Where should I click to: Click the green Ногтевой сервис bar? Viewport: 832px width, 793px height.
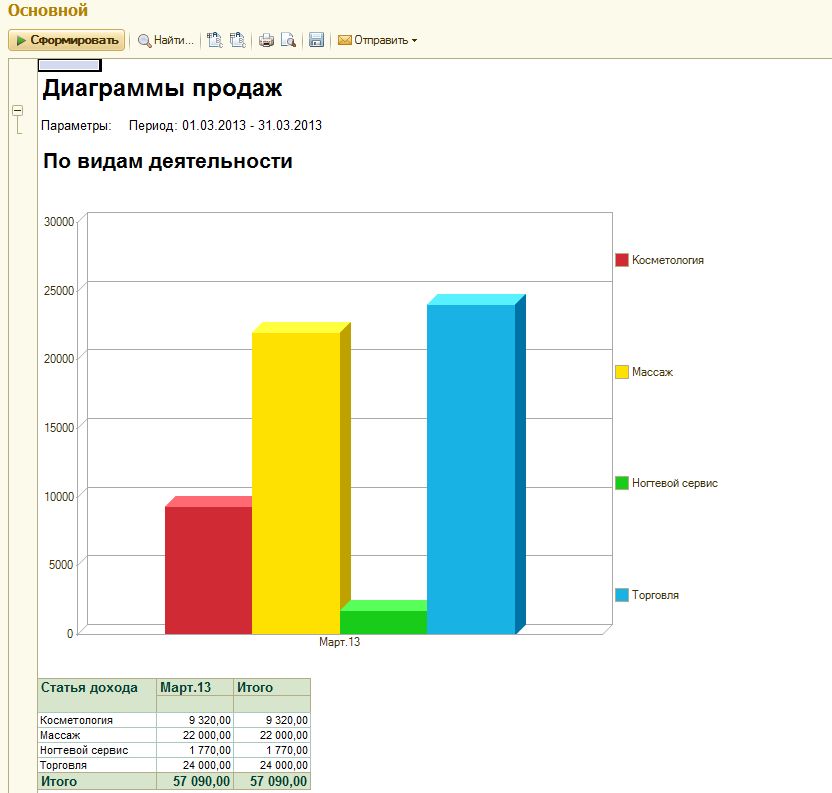(384, 620)
